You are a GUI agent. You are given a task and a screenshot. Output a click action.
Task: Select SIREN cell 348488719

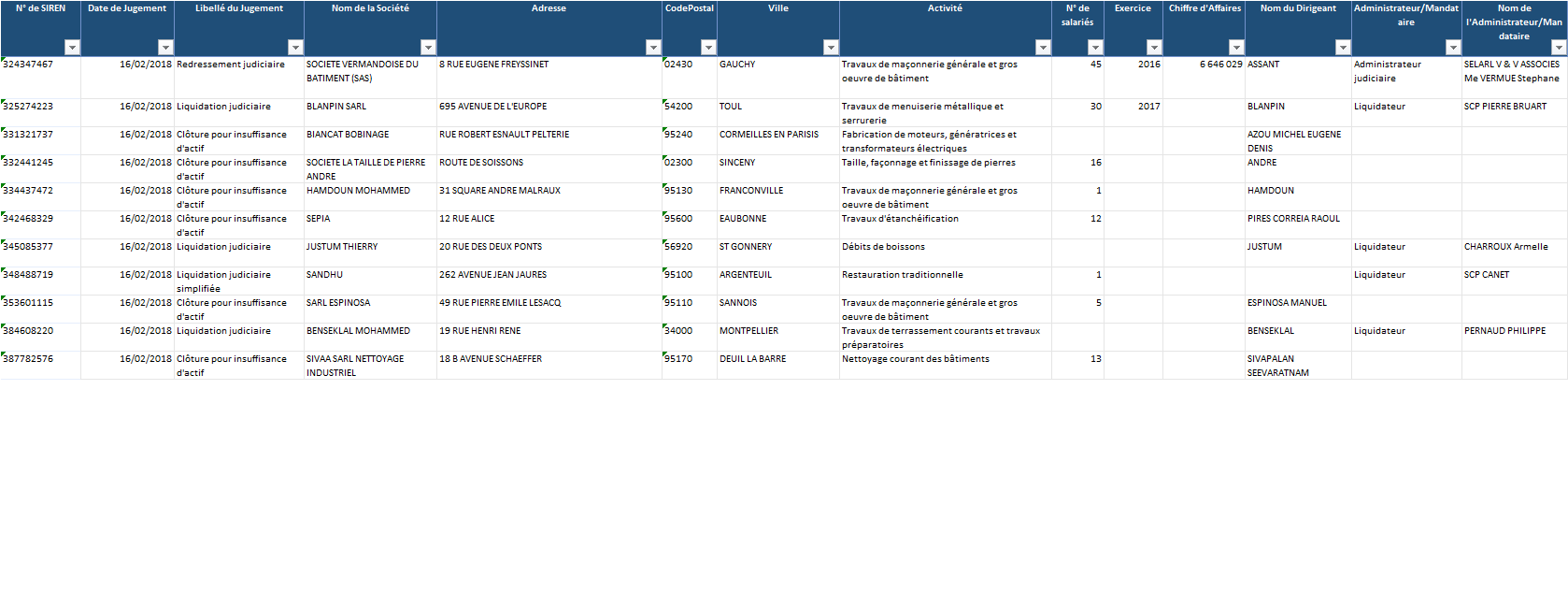pos(41,281)
